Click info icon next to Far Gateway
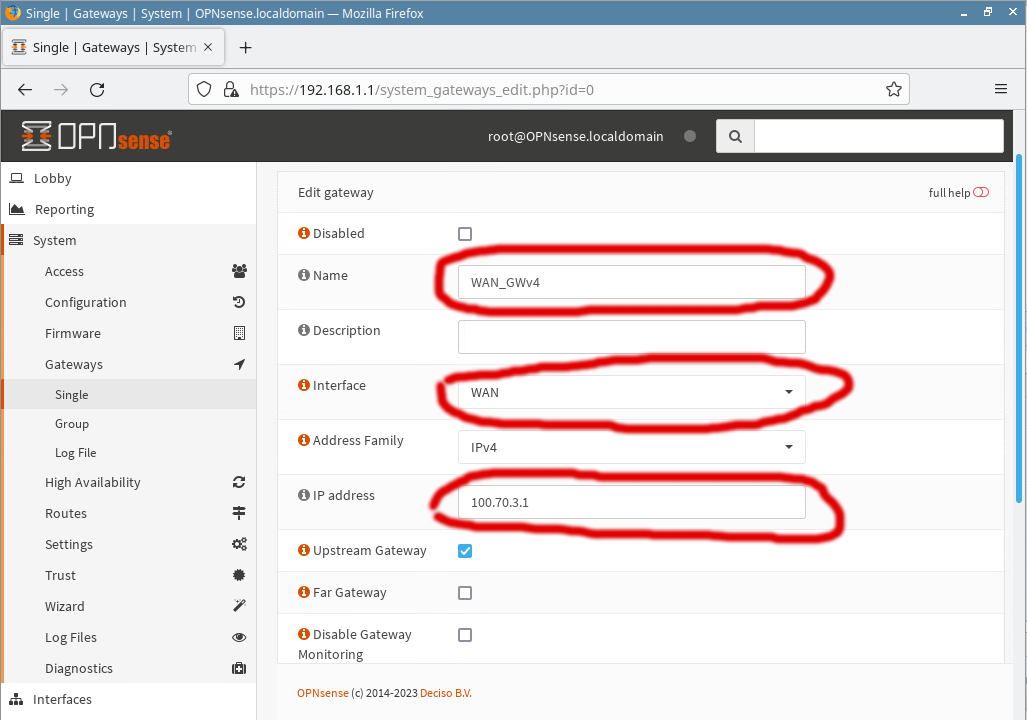1027x720 pixels. [x=304, y=592]
